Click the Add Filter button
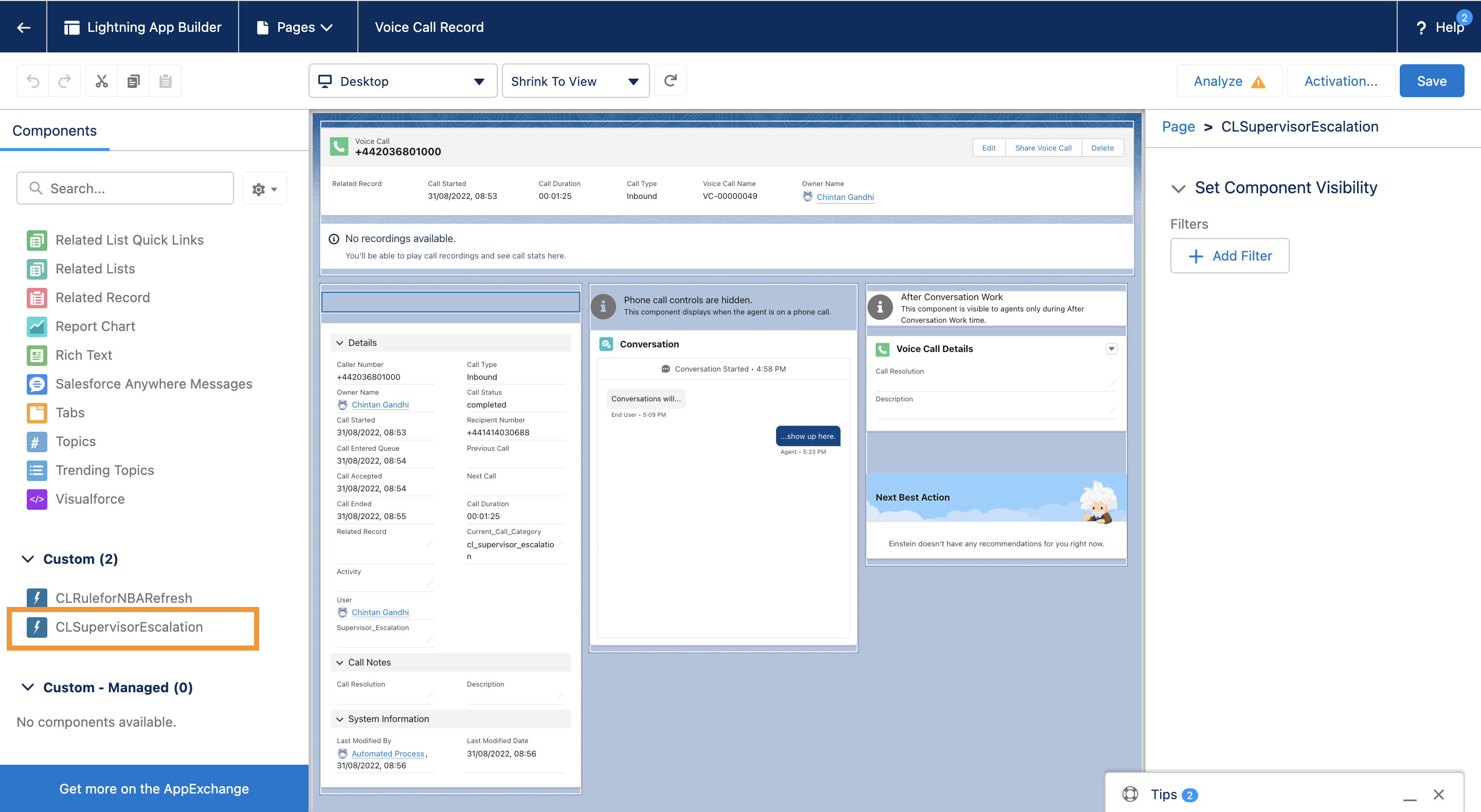 point(1230,256)
